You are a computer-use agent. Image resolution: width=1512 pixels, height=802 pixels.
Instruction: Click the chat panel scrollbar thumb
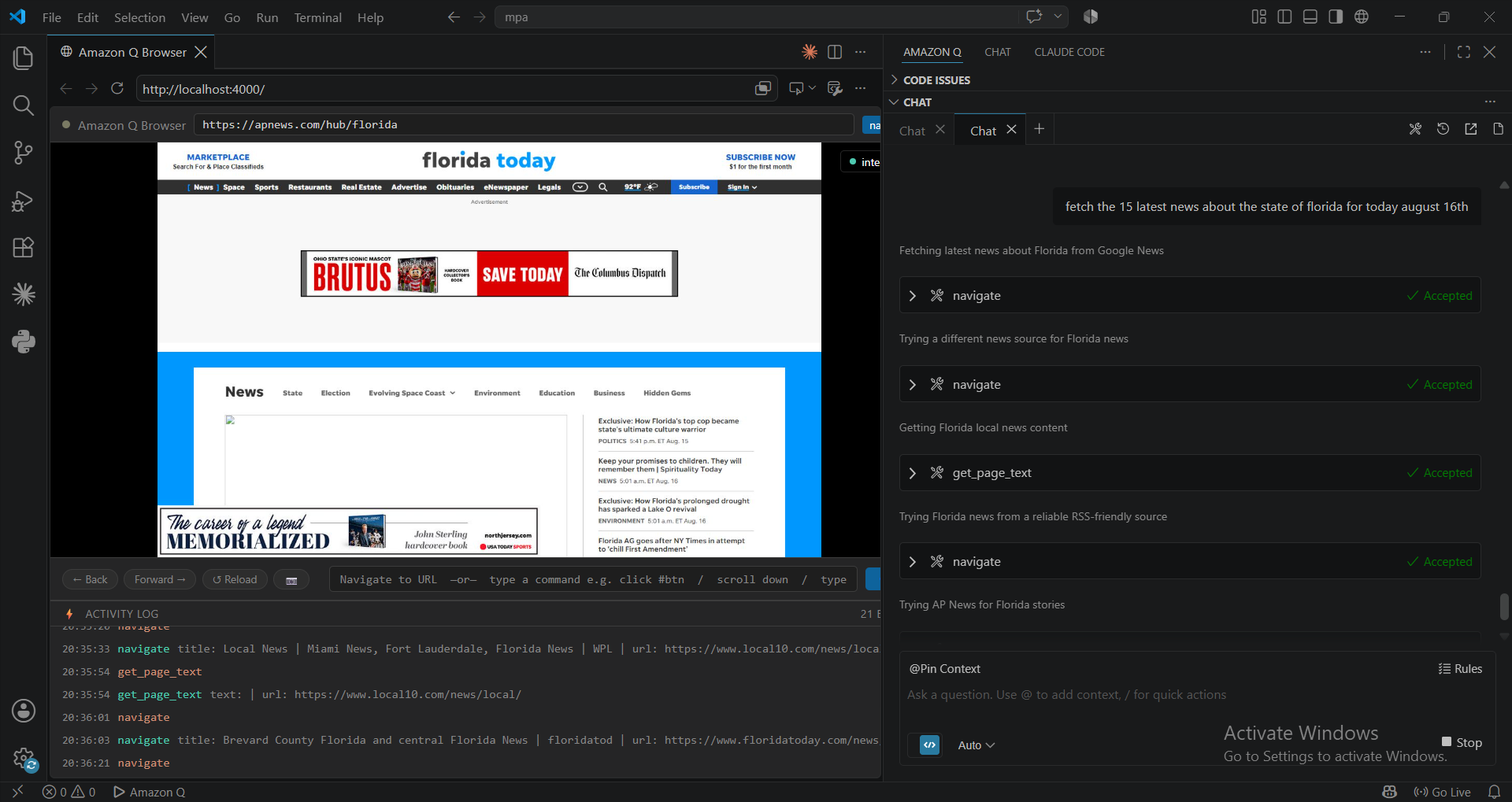coord(1504,607)
